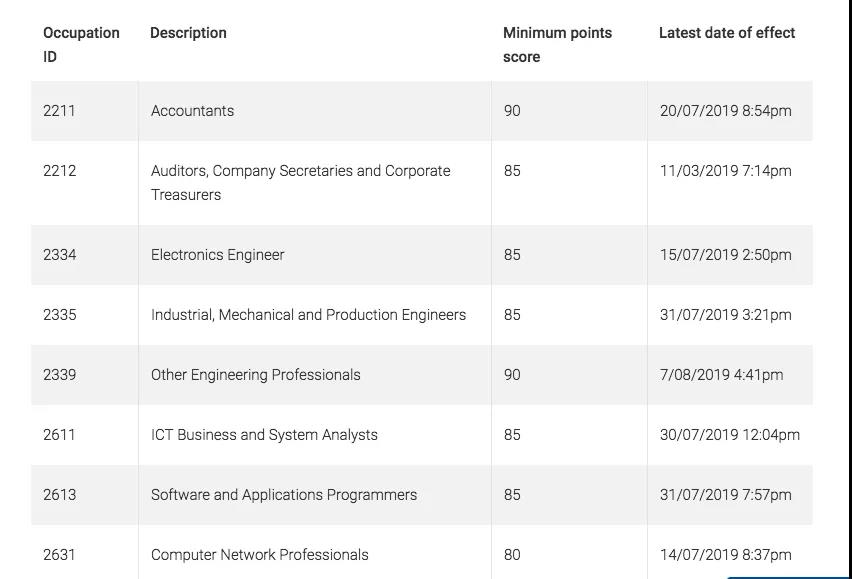Click Software and Applications Programmers row
This screenshot has height=579, width=852.
pyautogui.click(x=422, y=495)
